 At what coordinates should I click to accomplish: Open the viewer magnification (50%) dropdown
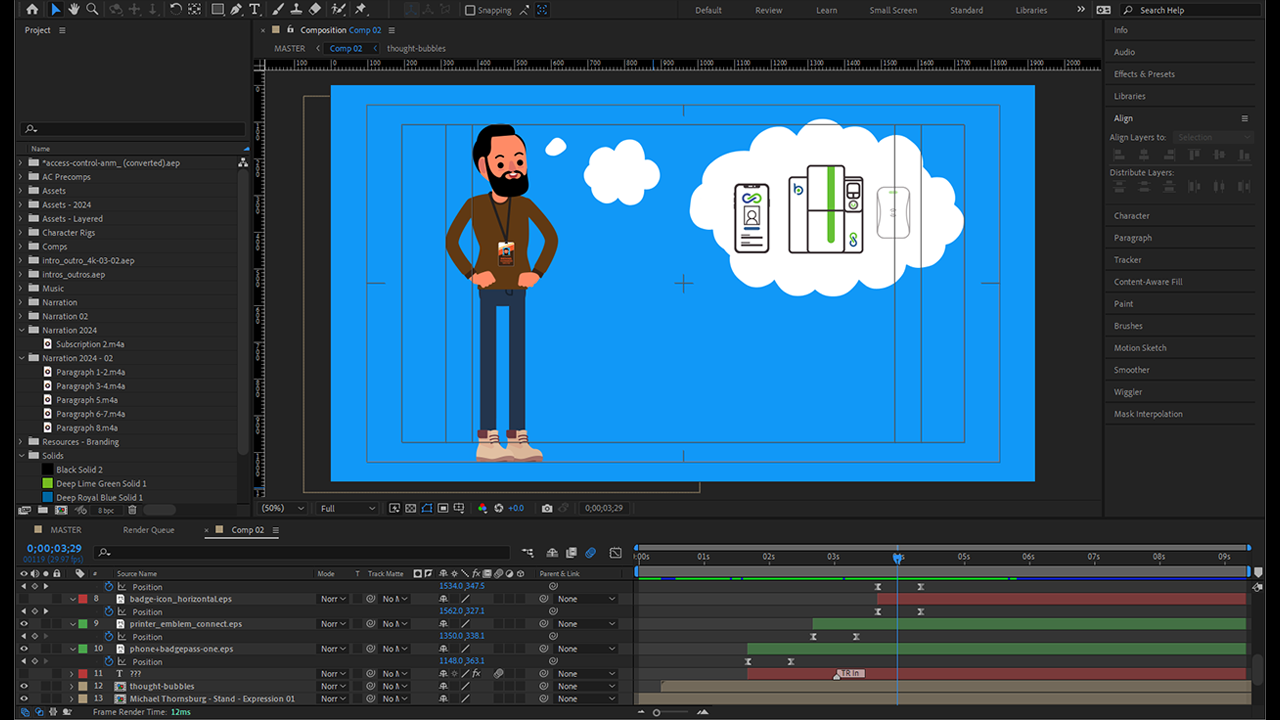285,508
